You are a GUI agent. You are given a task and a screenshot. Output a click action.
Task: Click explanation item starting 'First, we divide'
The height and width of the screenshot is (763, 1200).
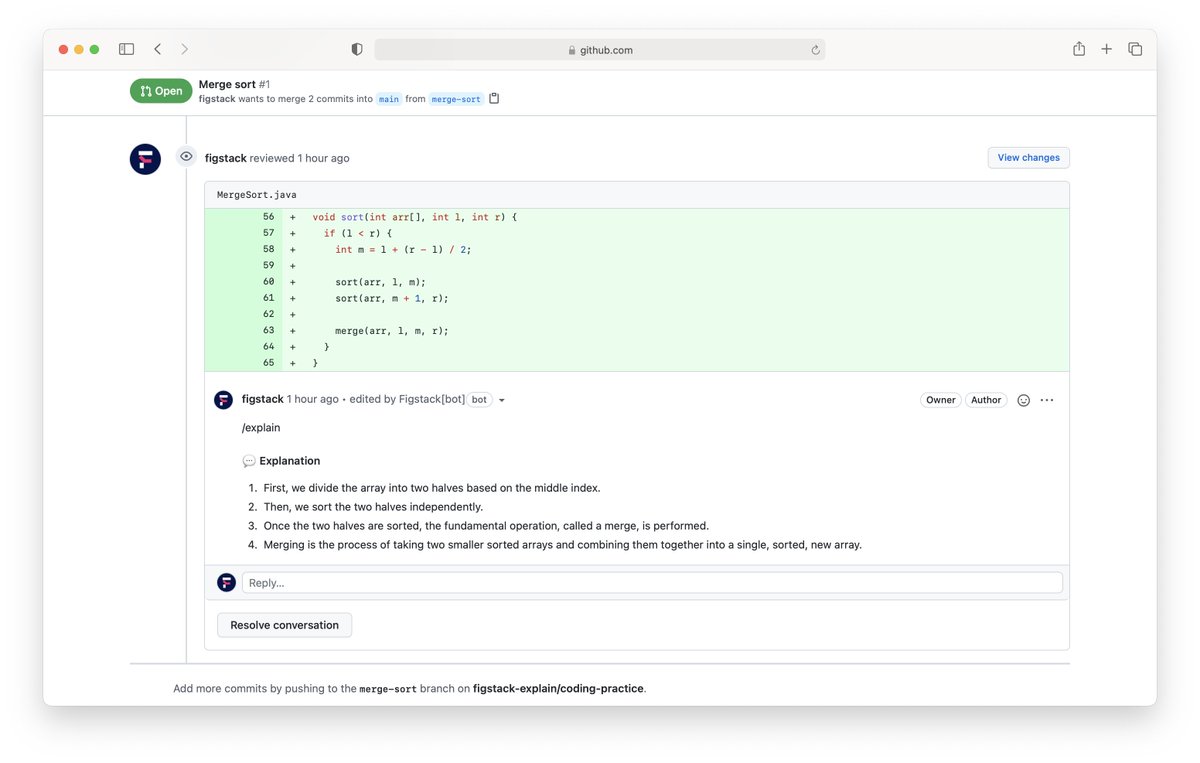coord(432,488)
